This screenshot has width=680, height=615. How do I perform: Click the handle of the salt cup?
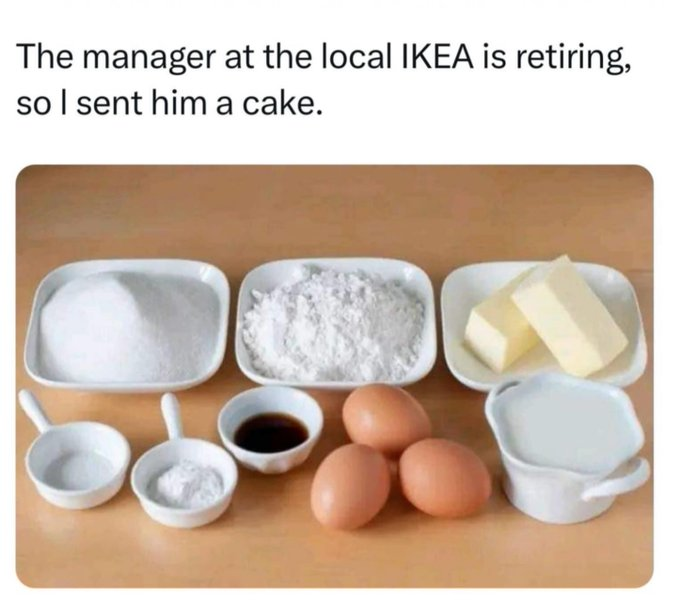click(x=35, y=410)
